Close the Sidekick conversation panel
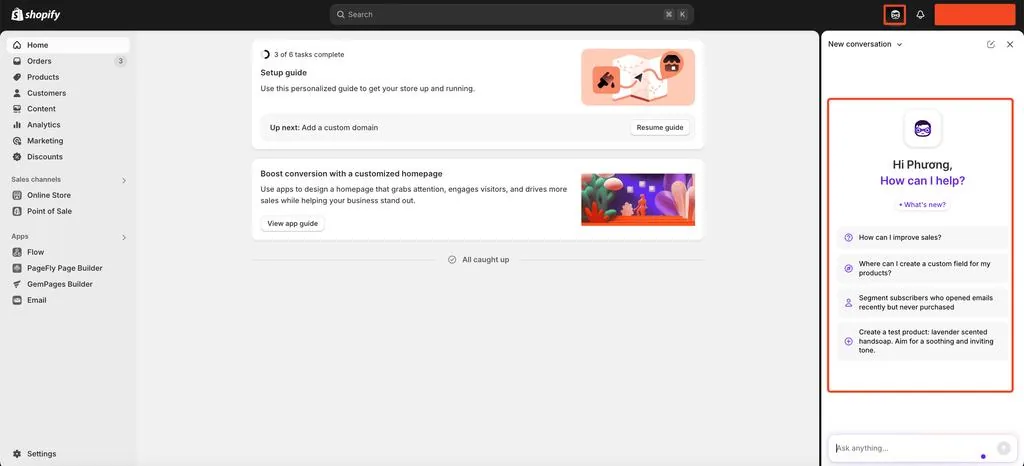Screen dimensions: 1024x466 1010,44
